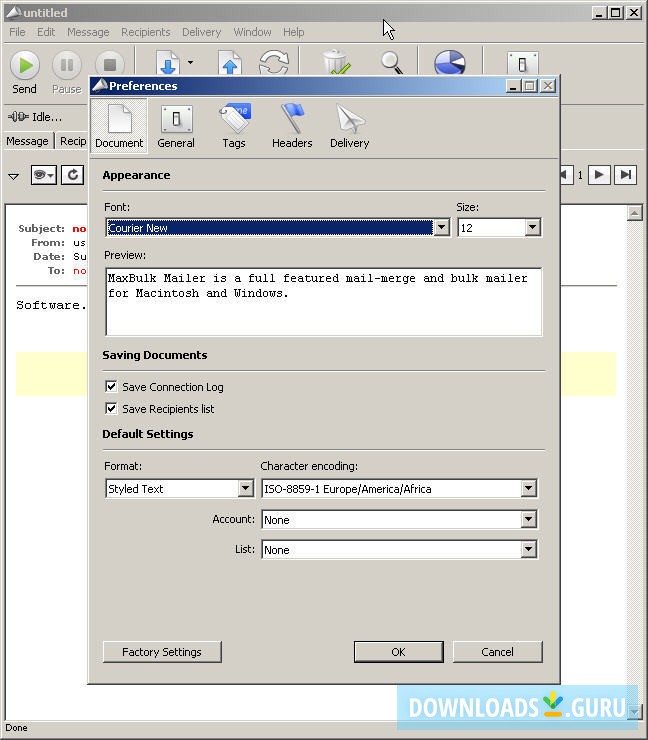This screenshot has height=740, width=648.
Task: Click the Done status bar text
Action: (17, 728)
